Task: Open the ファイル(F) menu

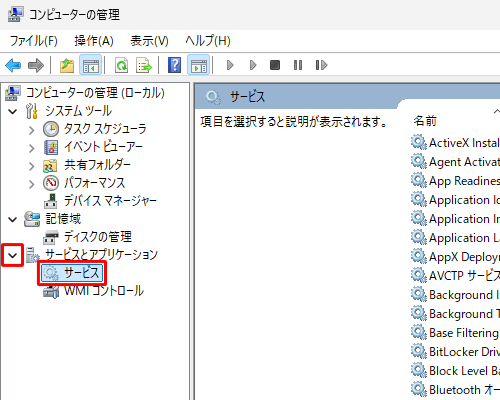Action: [34, 41]
